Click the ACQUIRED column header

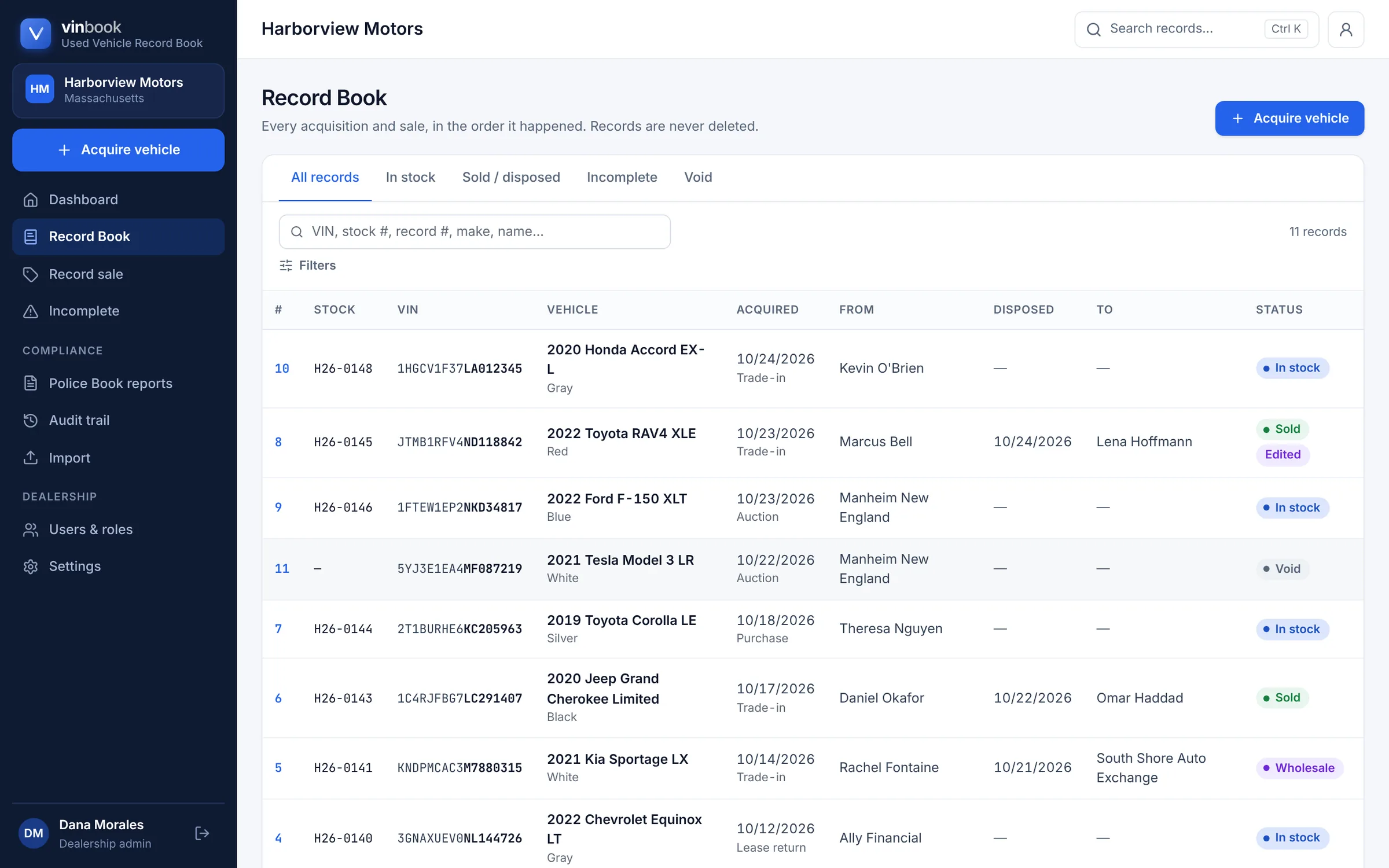point(767,310)
